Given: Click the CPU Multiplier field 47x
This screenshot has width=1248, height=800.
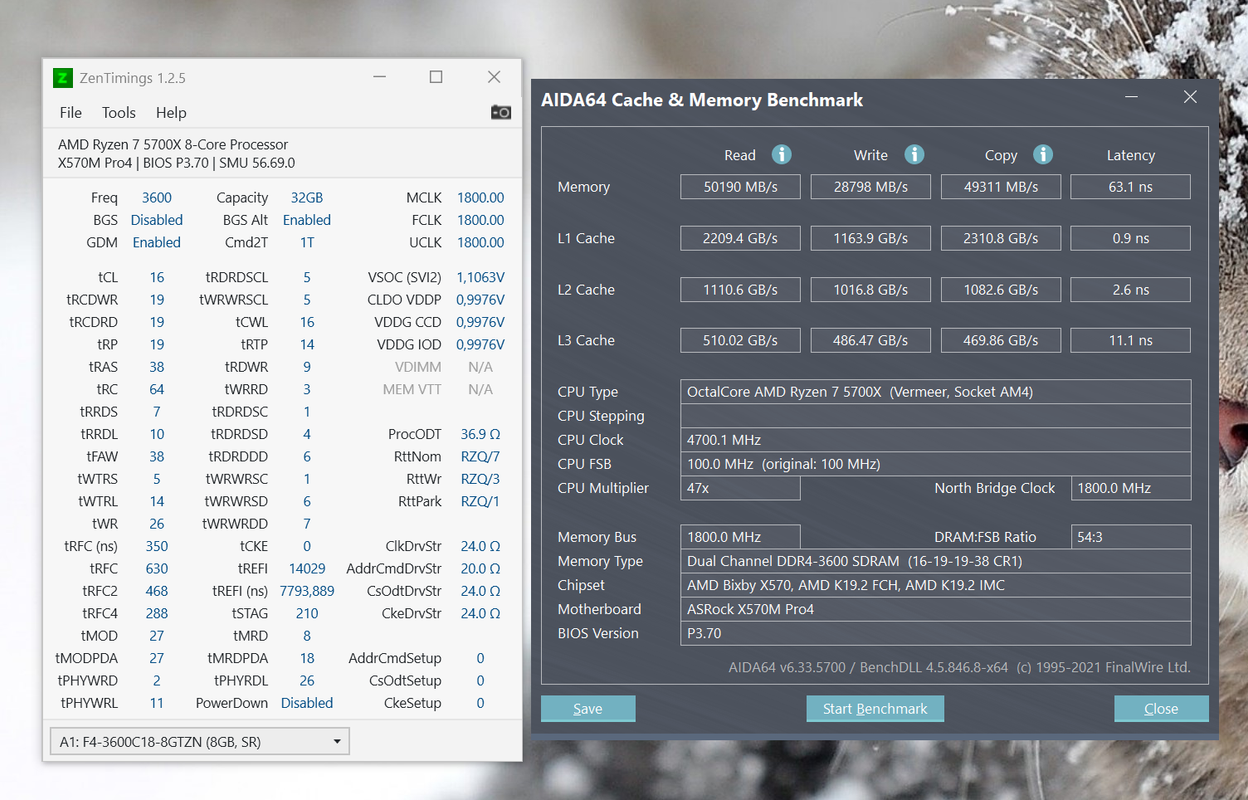Looking at the screenshot, I should coord(740,488).
